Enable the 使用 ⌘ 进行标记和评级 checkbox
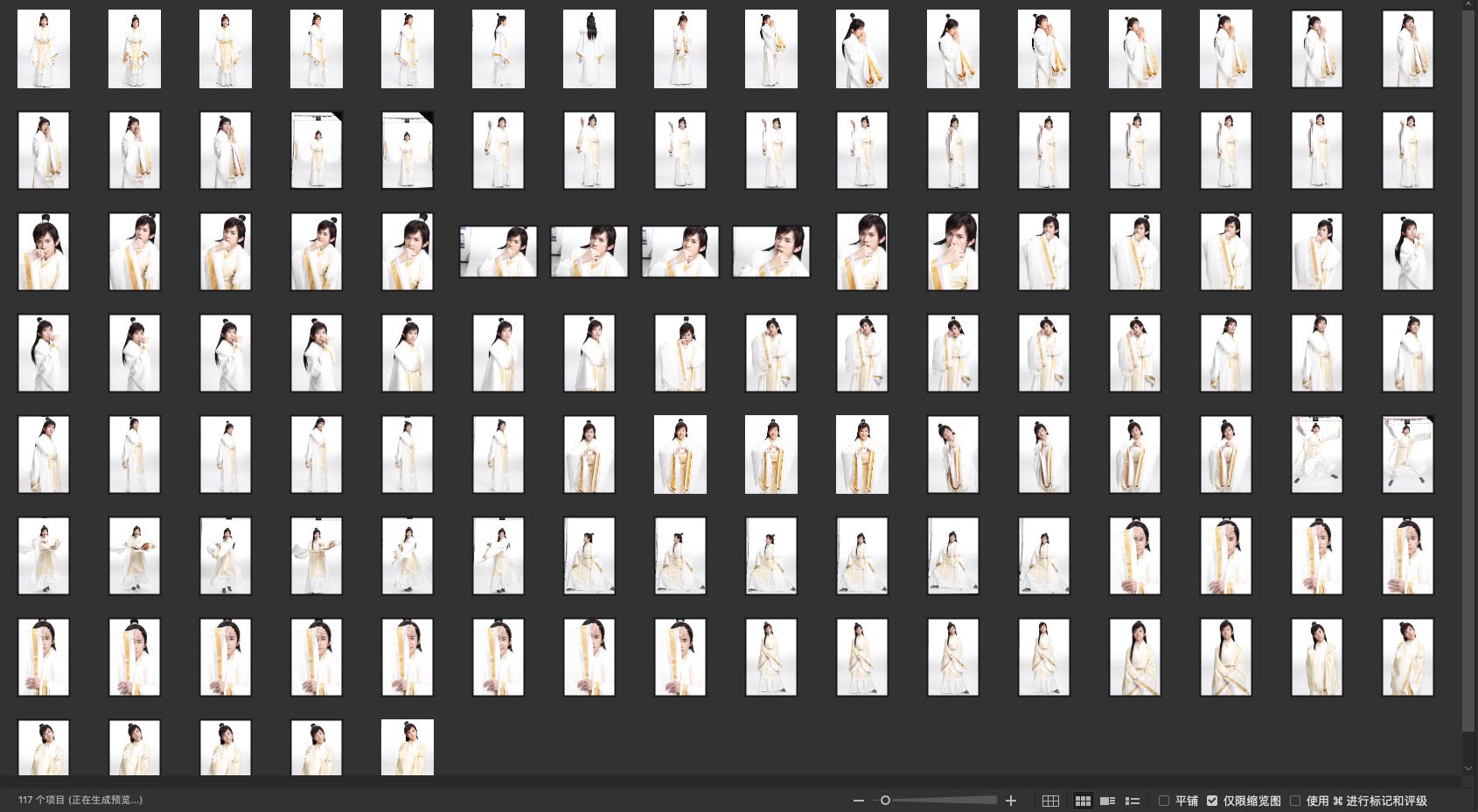The height and width of the screenshot is (812, 1478). coord(1295,801)
